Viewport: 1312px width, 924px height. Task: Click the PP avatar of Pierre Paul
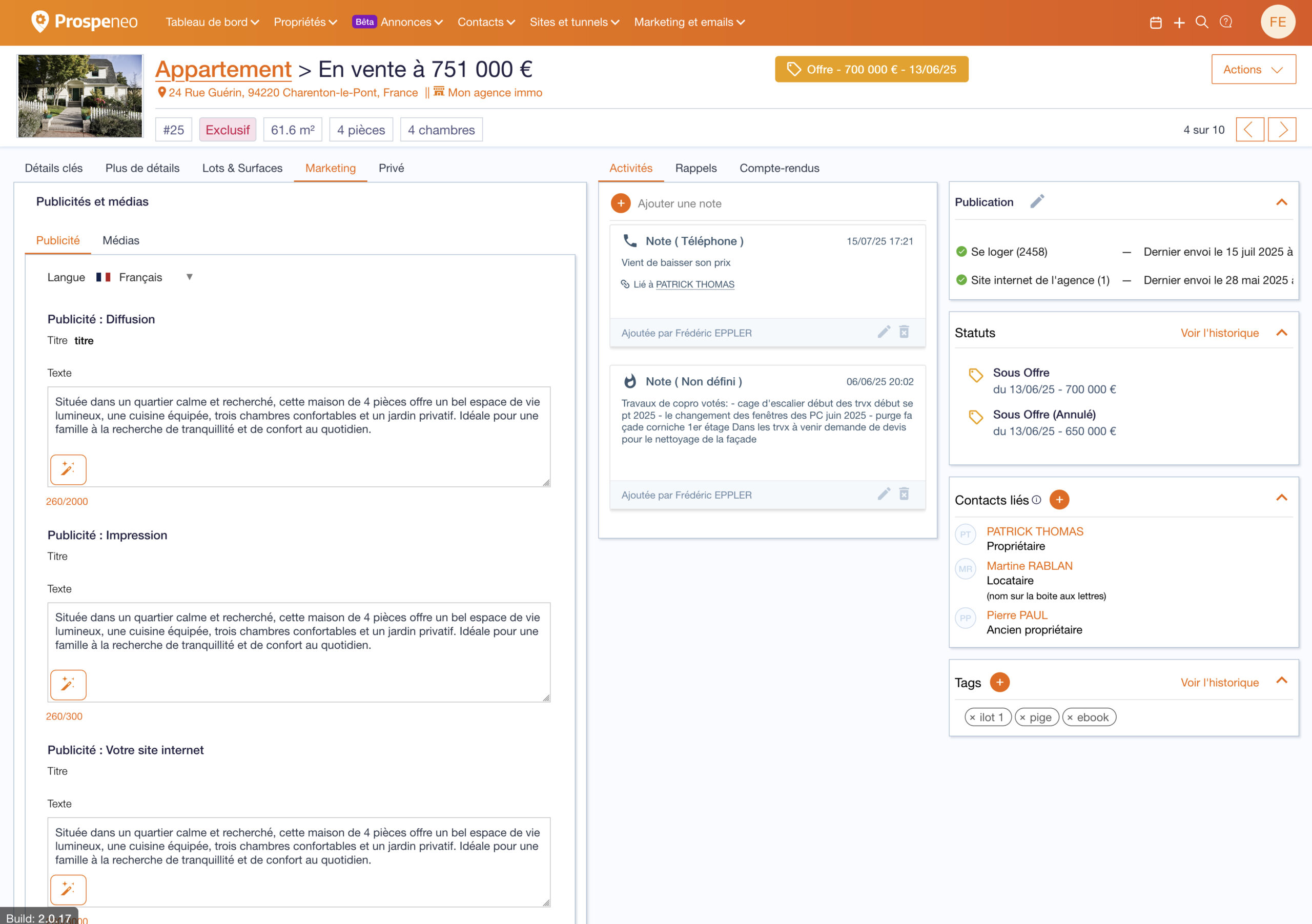pyautogui.click(x=965, y=618)
